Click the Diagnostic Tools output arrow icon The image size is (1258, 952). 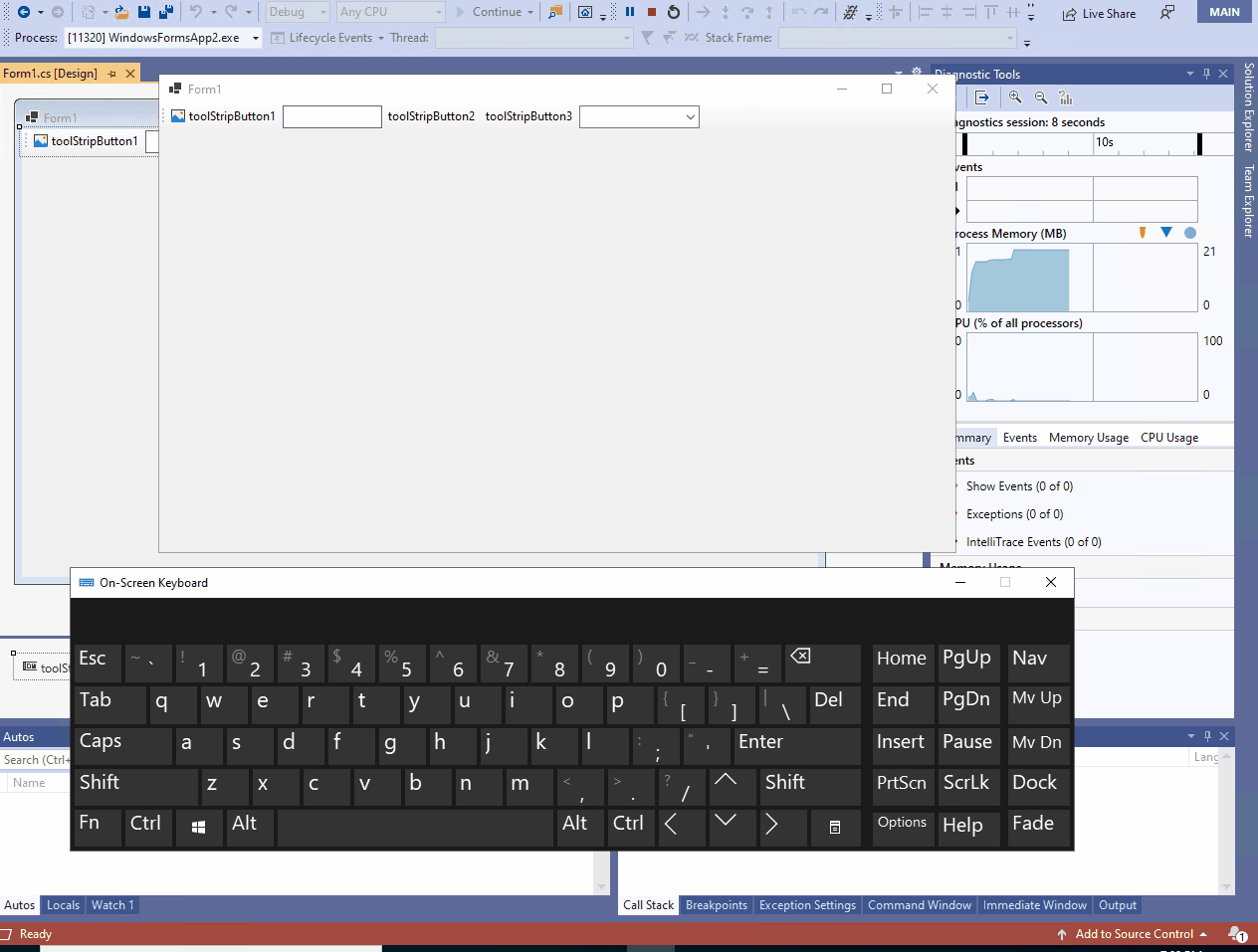tap(982, 97)
